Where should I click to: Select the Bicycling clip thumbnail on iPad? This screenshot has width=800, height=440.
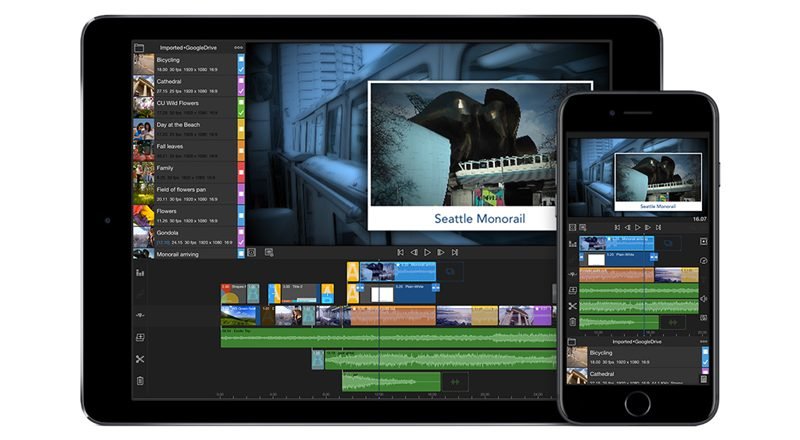(143, 64)
